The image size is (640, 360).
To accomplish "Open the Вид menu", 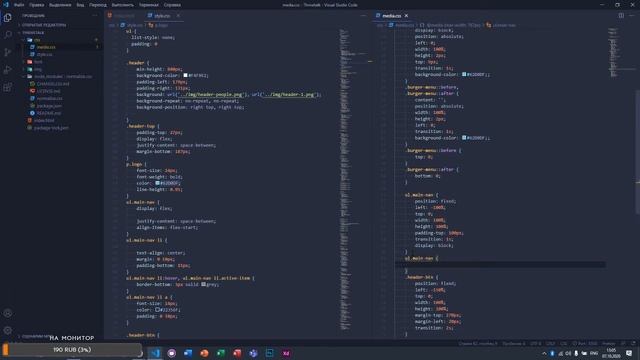I will coord(80,5).
